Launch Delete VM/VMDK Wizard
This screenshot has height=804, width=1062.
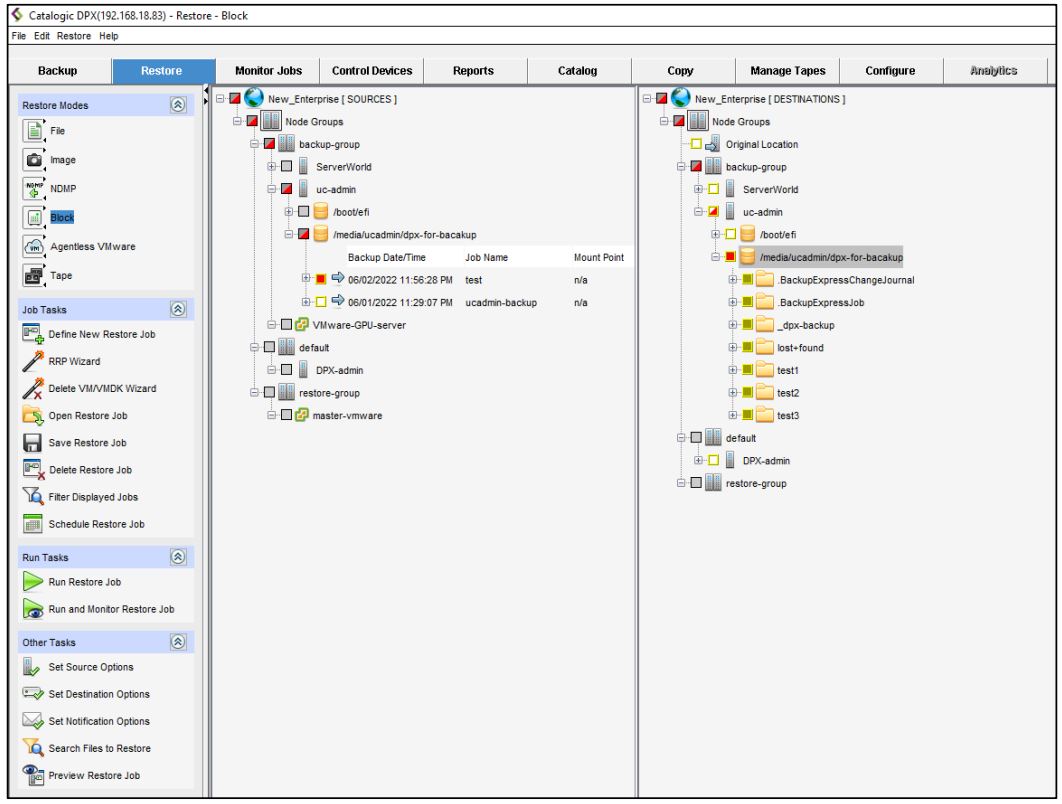pos(31,388)
